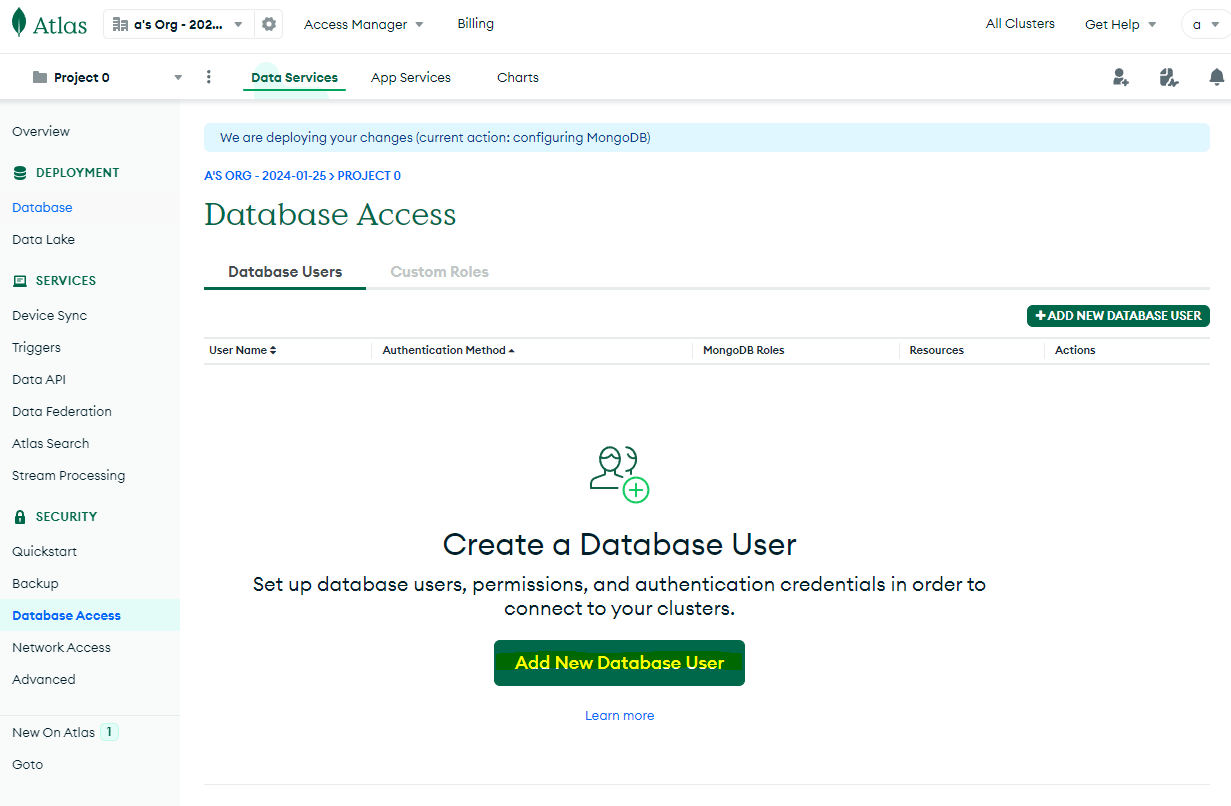
Task: Open Stream Processing in the sidebar
Action: point(68,475)
